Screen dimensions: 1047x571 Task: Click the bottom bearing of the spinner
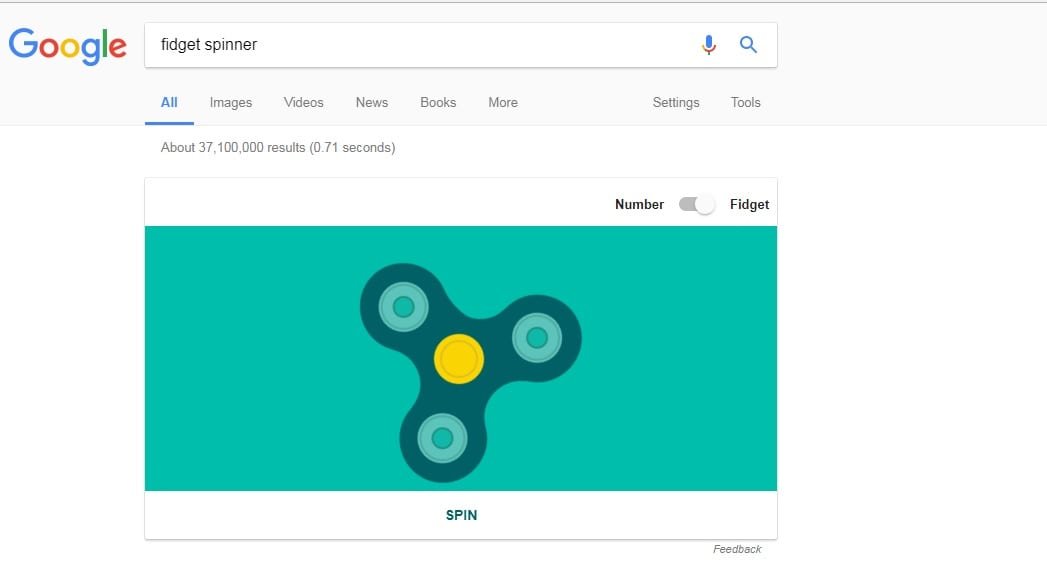[x=442, y=438]
